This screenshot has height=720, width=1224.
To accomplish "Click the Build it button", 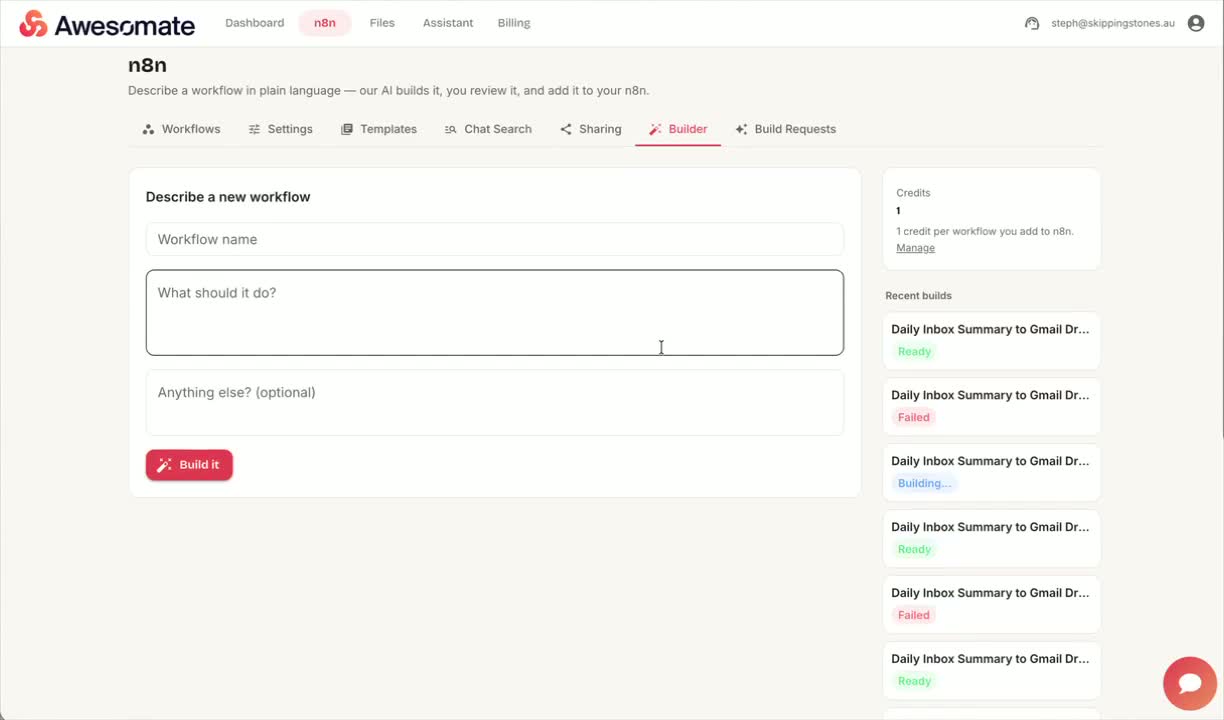I will [x=189, y=465].
